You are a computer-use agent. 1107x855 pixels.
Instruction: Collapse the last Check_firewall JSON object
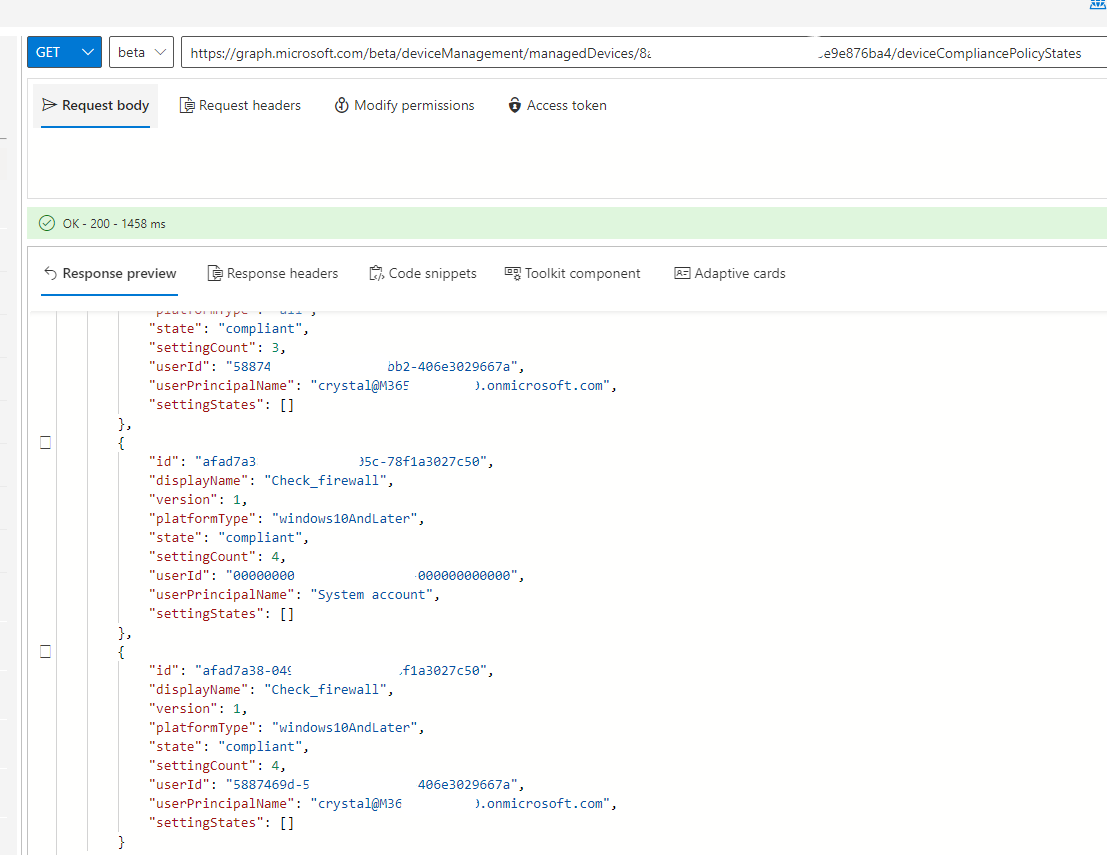coord(46,652)
